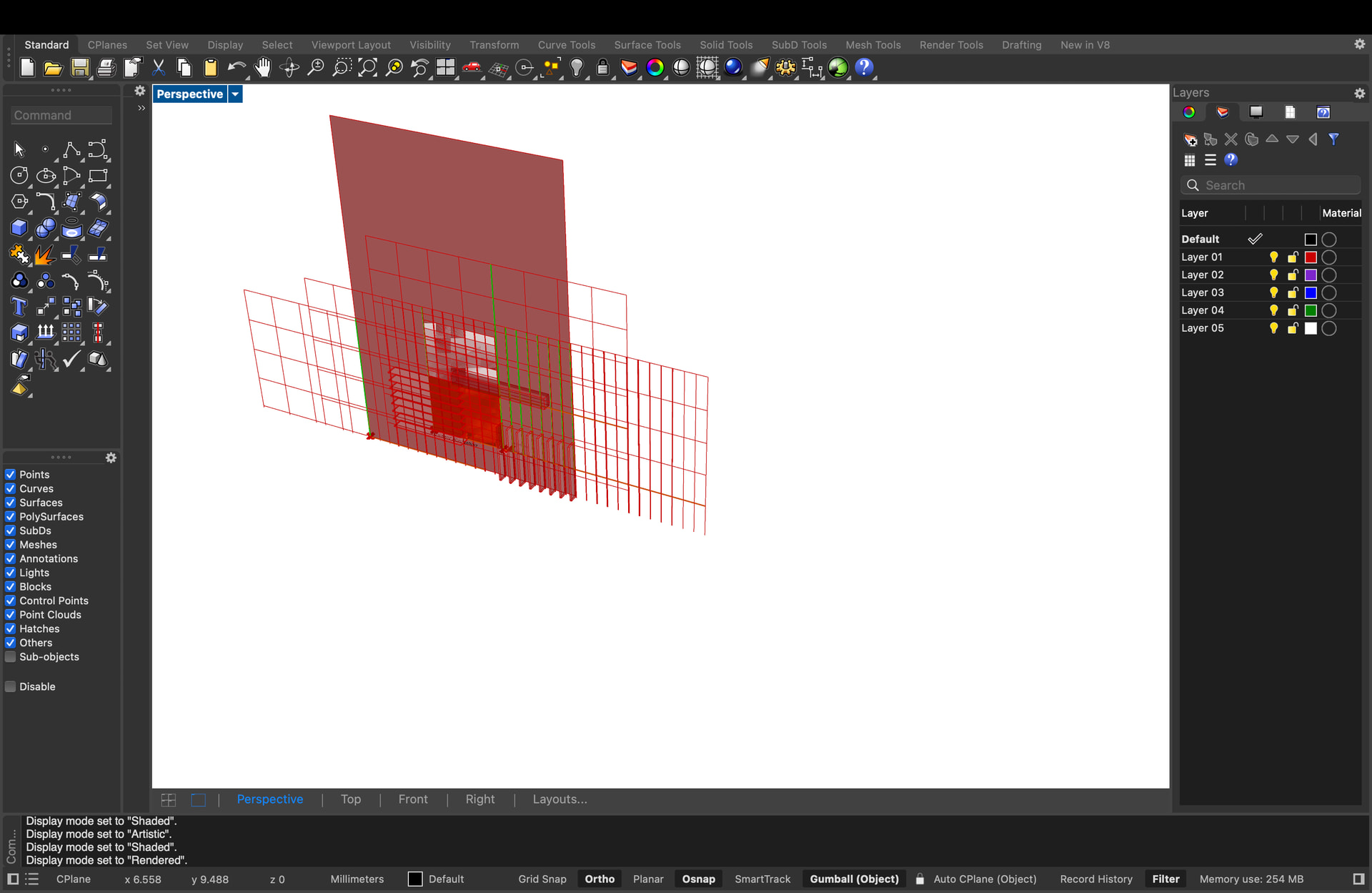Screen dimensions: 1372x893
Task: Click the Command input field
Action: (x=61, y=115)
